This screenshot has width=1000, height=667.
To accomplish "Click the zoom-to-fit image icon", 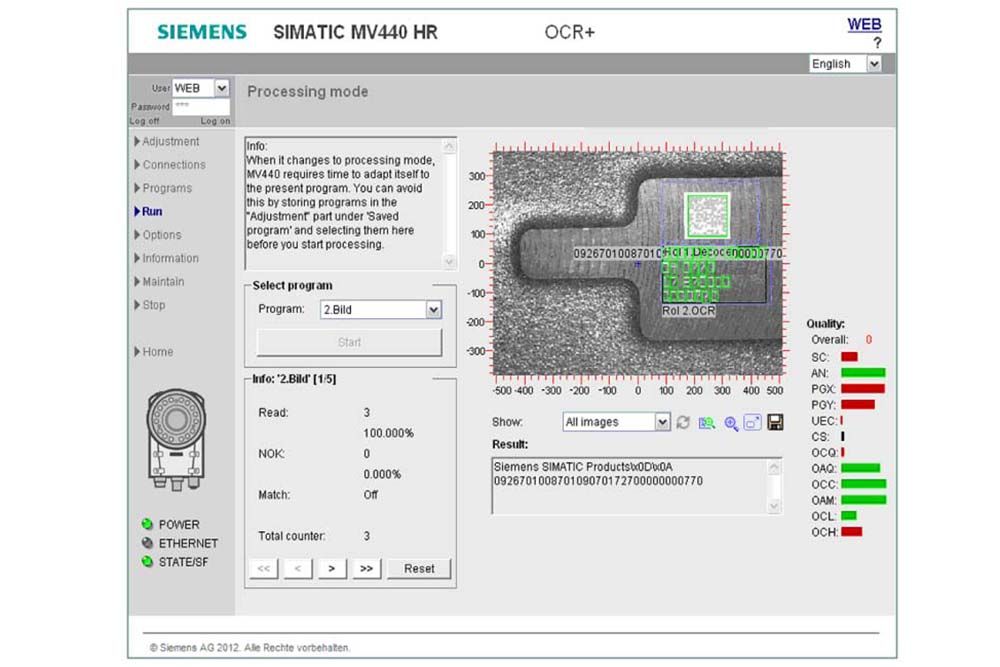I will click(707, 423).
